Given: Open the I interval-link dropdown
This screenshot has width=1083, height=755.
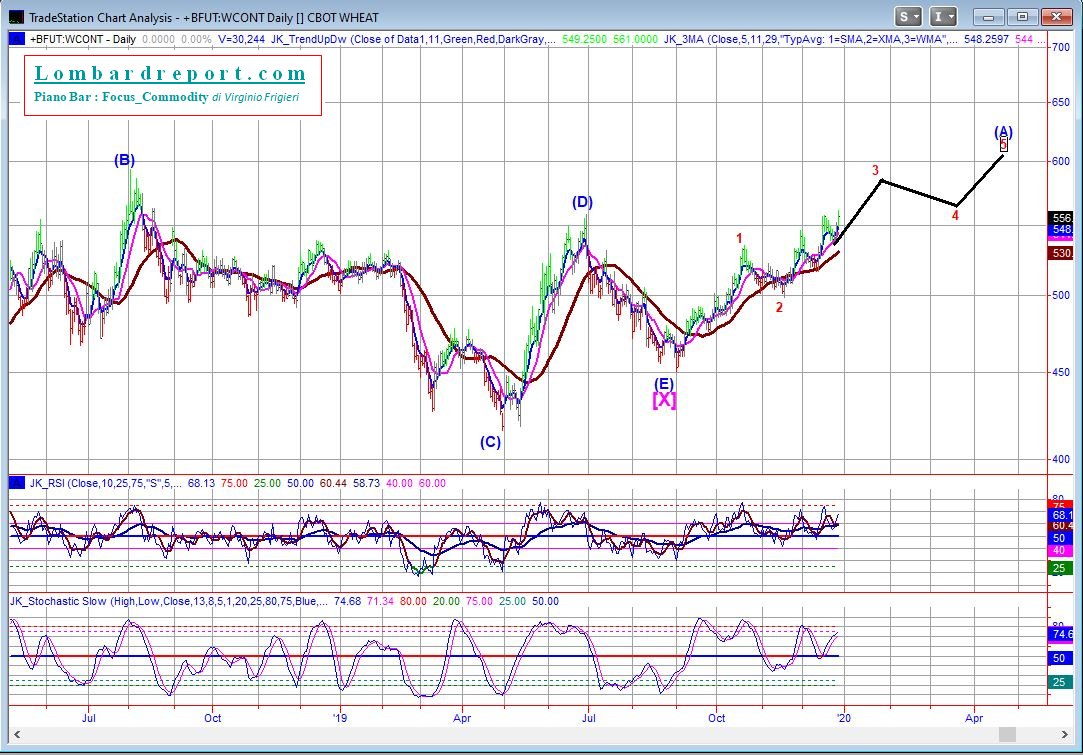Looking at the screenshot, I should coord(943,17).
